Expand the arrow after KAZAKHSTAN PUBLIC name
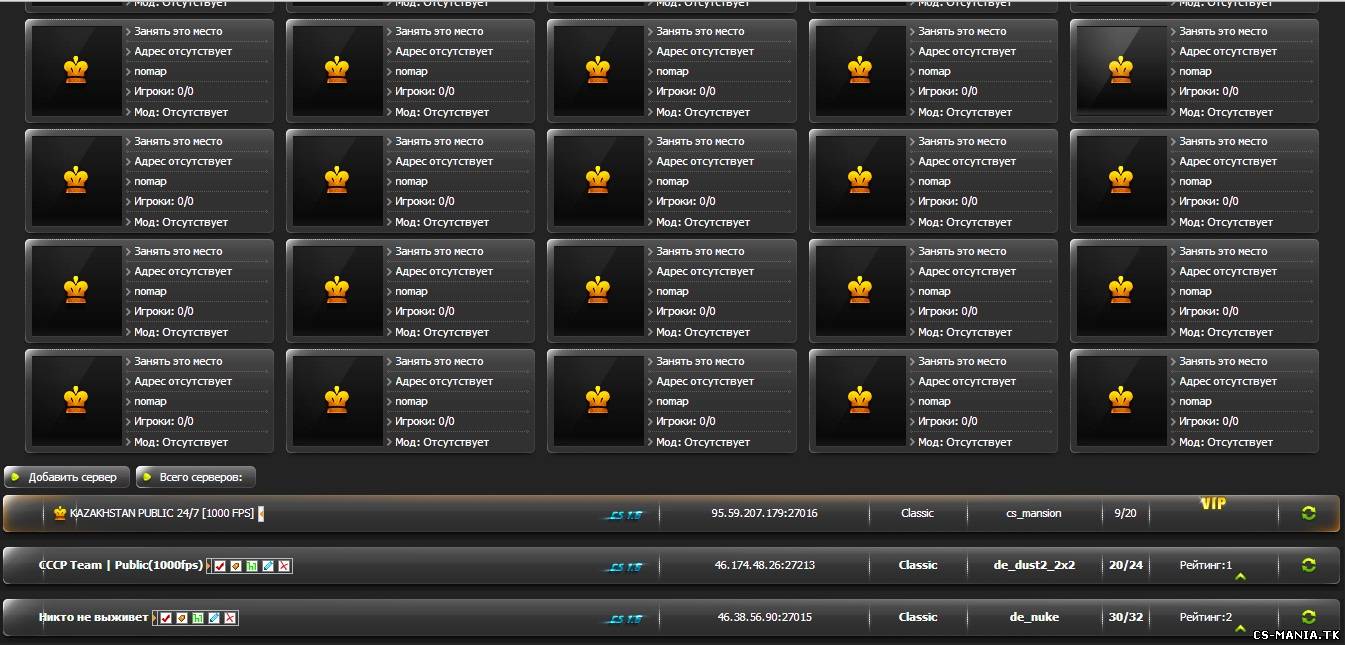This screenshot has height=645, width=1345. (x=261, y=514)
